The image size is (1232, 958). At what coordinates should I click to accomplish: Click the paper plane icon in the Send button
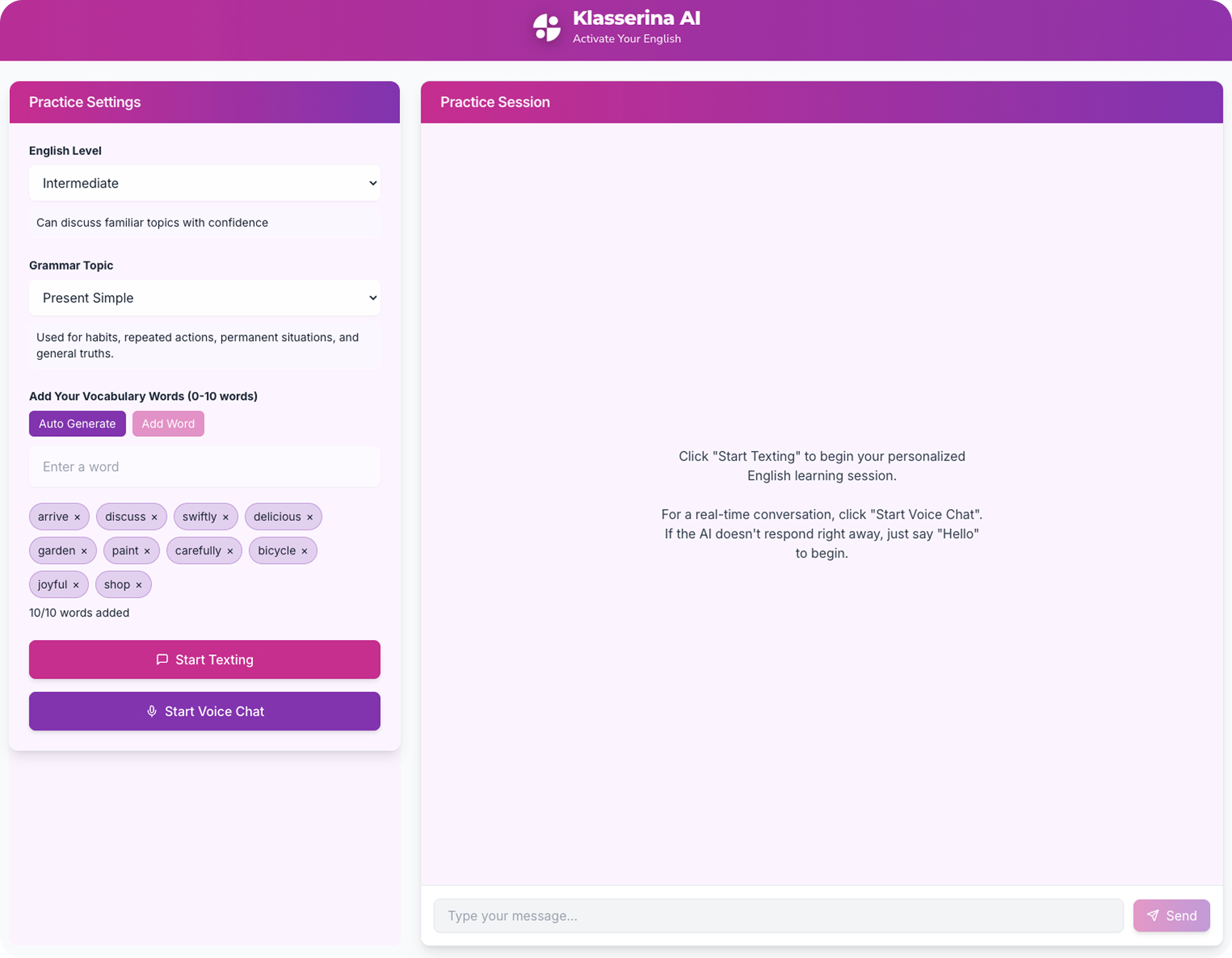pos(1153,915)
